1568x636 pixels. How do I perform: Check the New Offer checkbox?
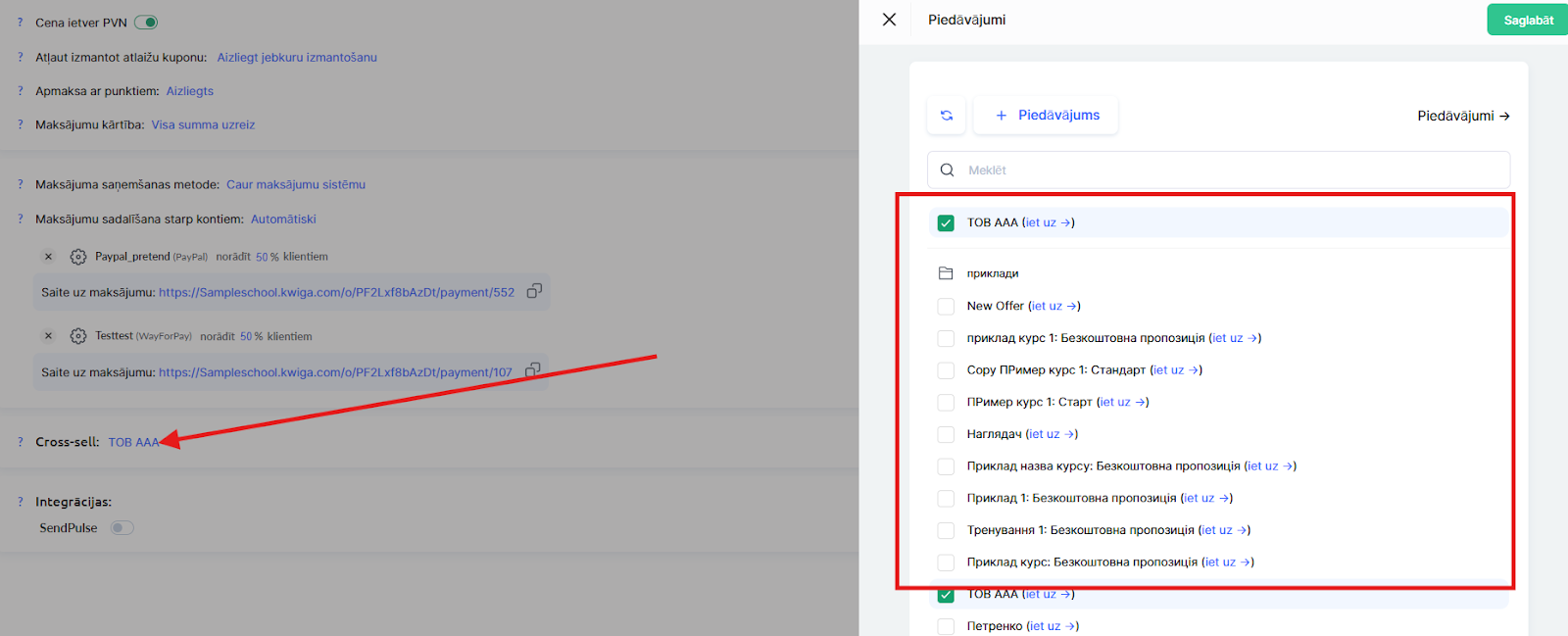click(946, 307)
